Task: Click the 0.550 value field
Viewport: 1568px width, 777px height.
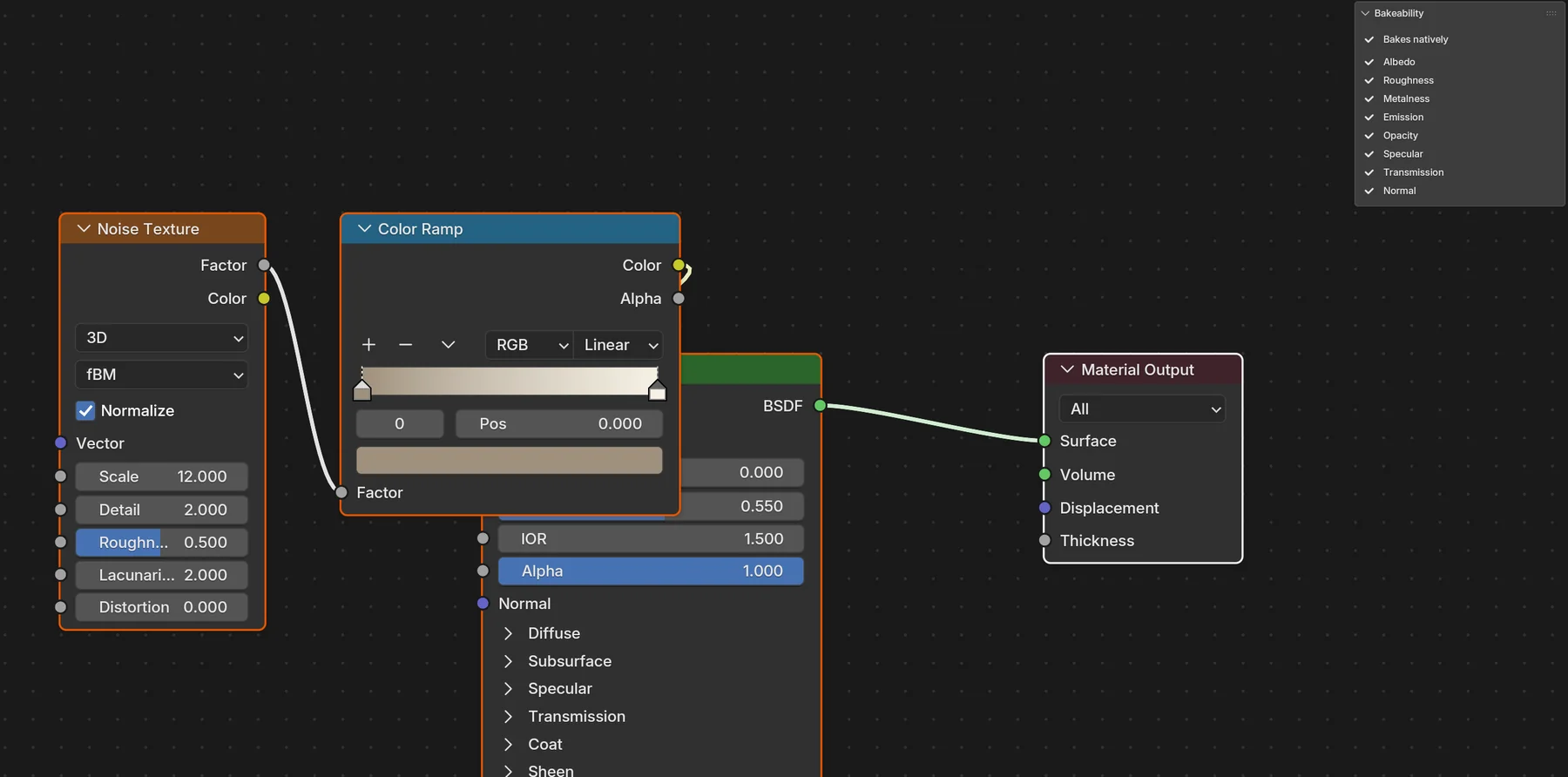Action: 741,506
